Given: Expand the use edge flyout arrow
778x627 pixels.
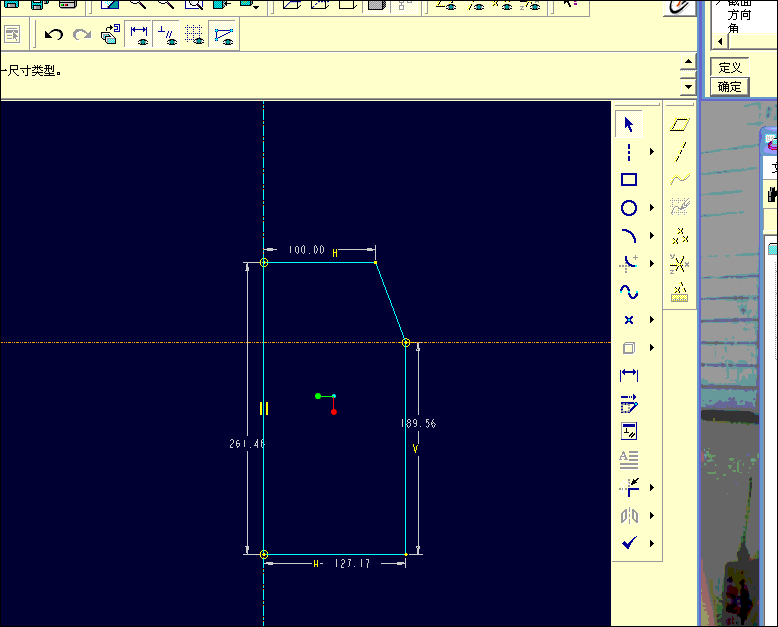Looking at the screenshot, I should point(652,348).
